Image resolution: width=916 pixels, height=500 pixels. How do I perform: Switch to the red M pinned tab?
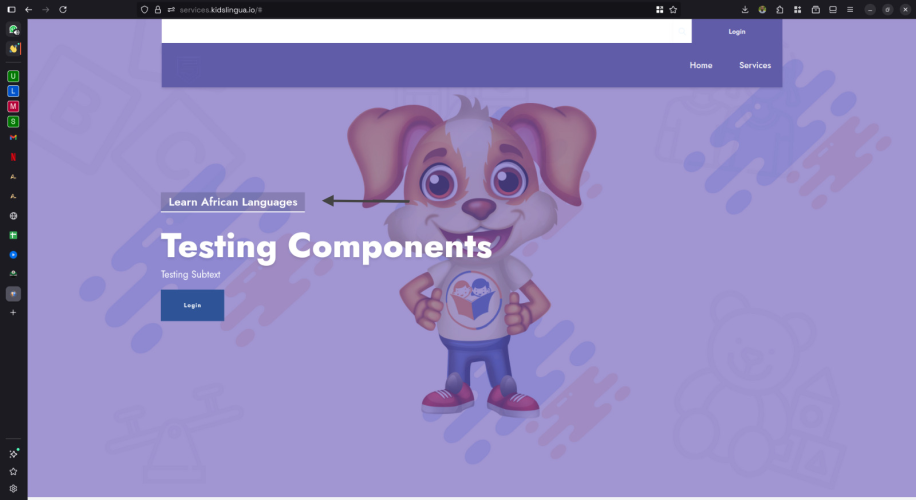click(x=13, y=106)
